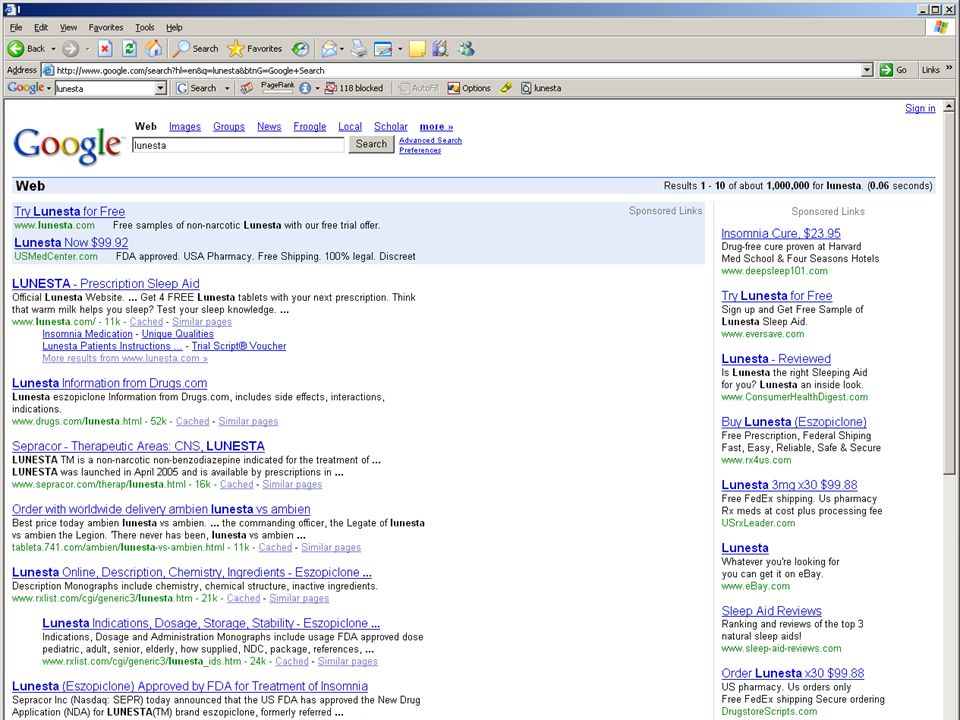Viewport: 960px width, 720px height.
Task: Click the PageRank indicator
Action: coord(277,88)
